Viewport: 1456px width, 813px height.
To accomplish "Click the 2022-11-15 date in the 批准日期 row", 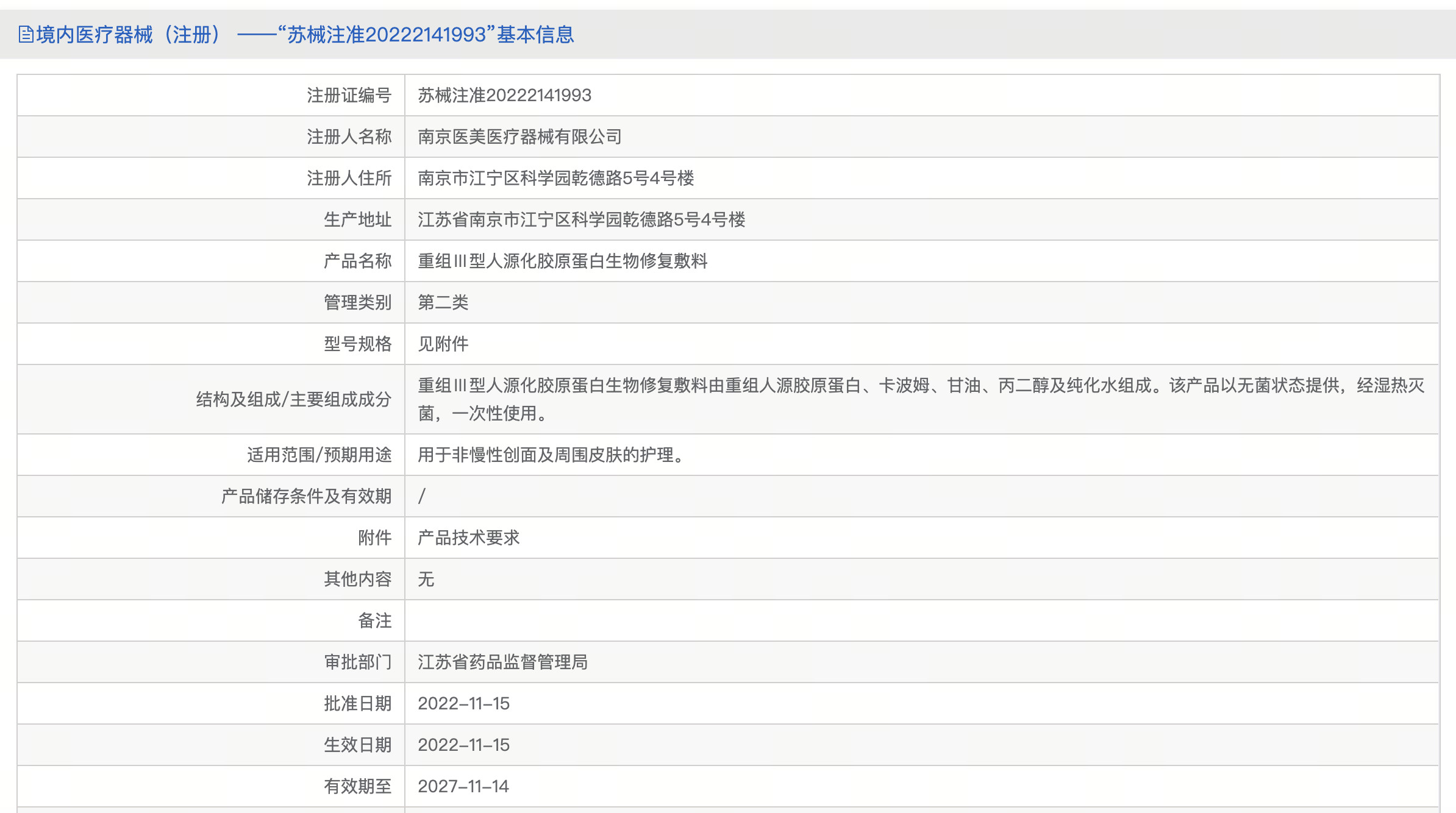I will pos(463,704).
